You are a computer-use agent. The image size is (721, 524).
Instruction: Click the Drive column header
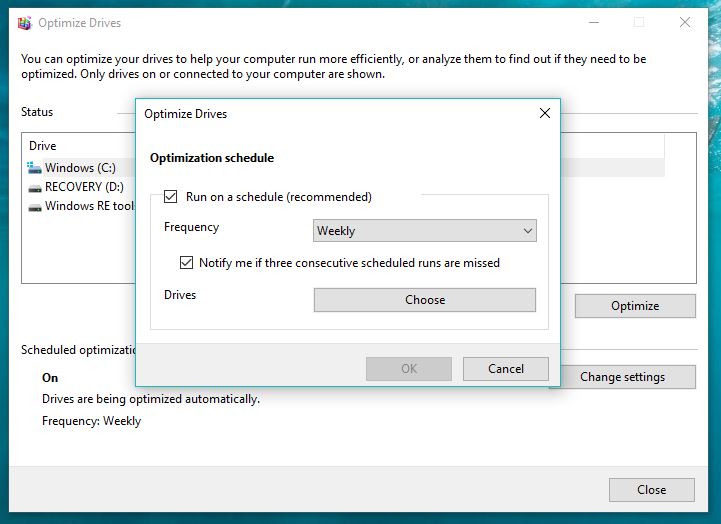43,146
